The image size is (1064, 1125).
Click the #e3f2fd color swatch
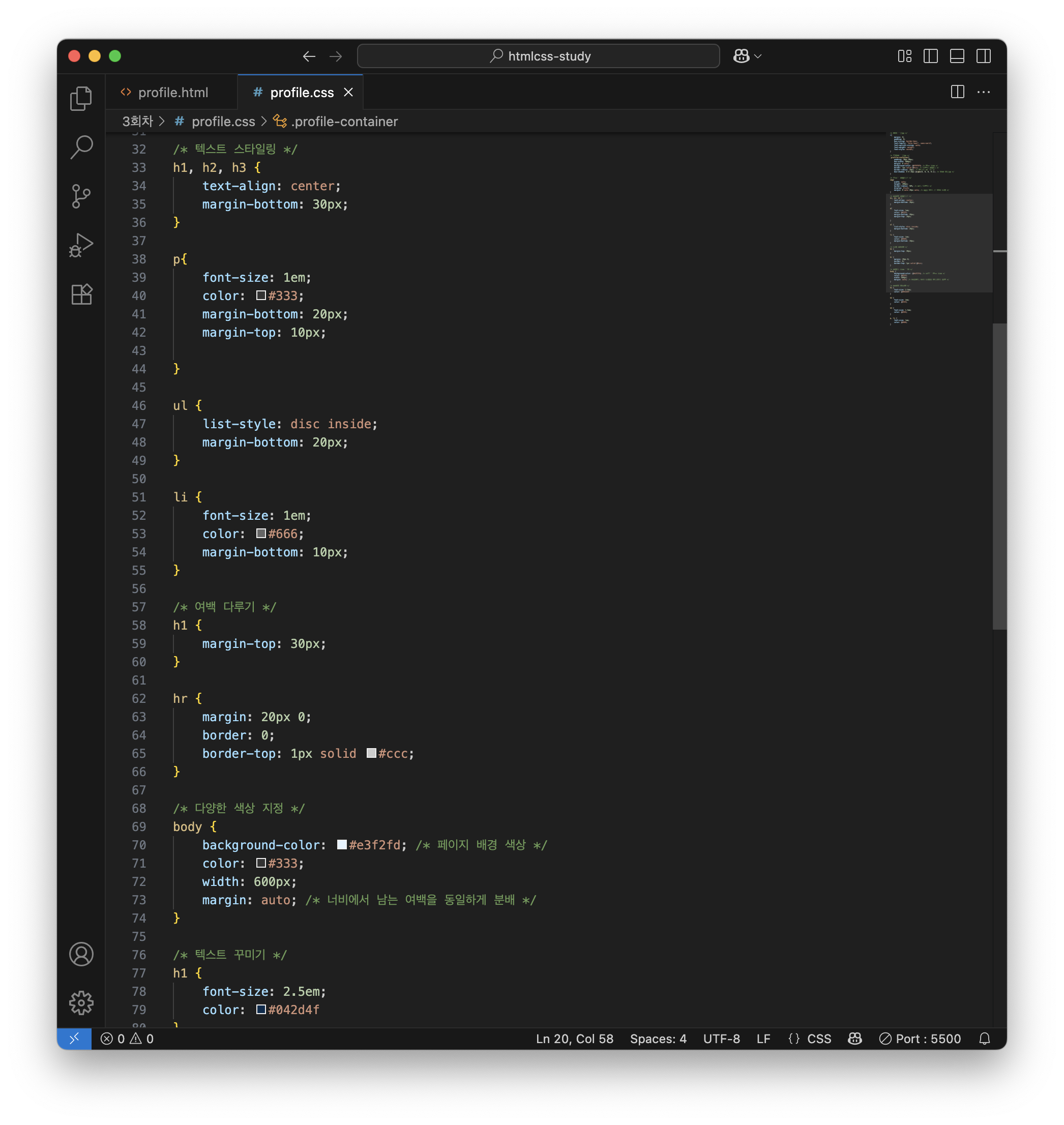[342, 845]
